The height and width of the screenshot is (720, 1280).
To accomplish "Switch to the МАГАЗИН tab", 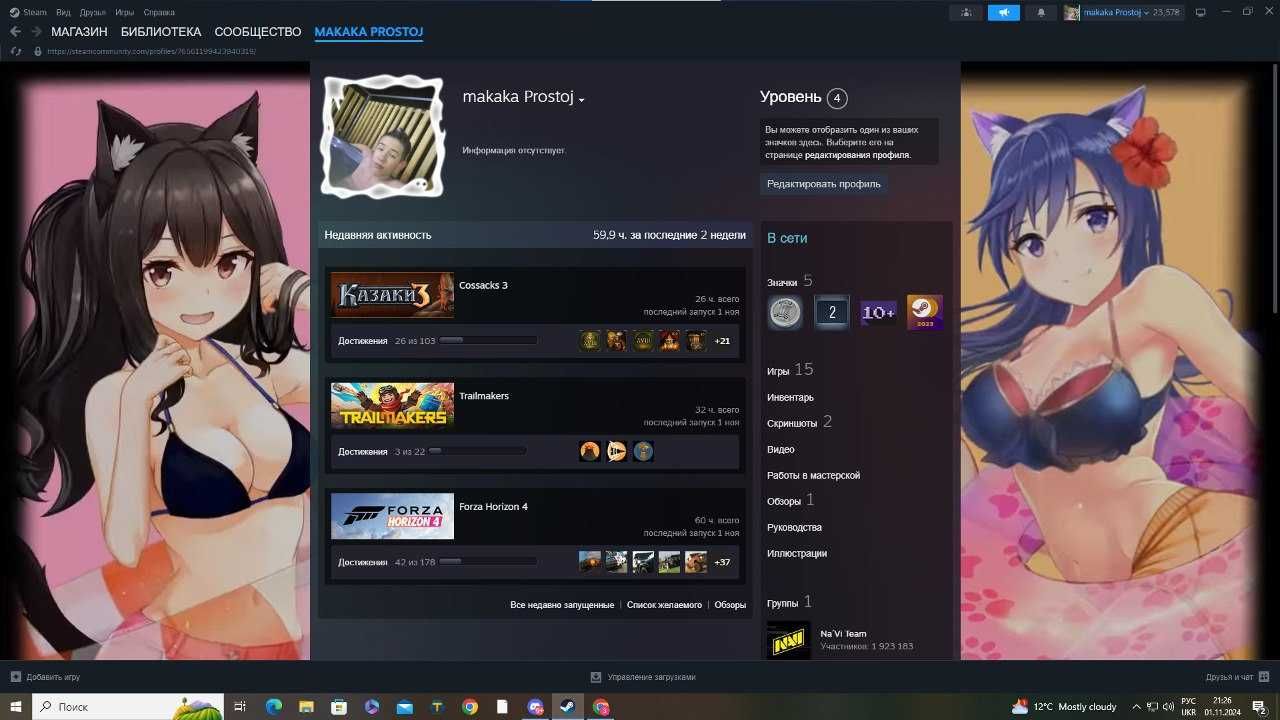I will click(79, 32).
